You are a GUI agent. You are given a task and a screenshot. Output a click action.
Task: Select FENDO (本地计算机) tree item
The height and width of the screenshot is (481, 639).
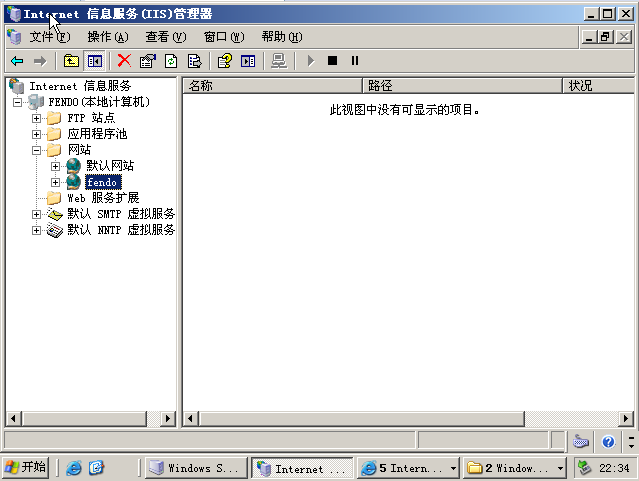[x=99, y=102]
